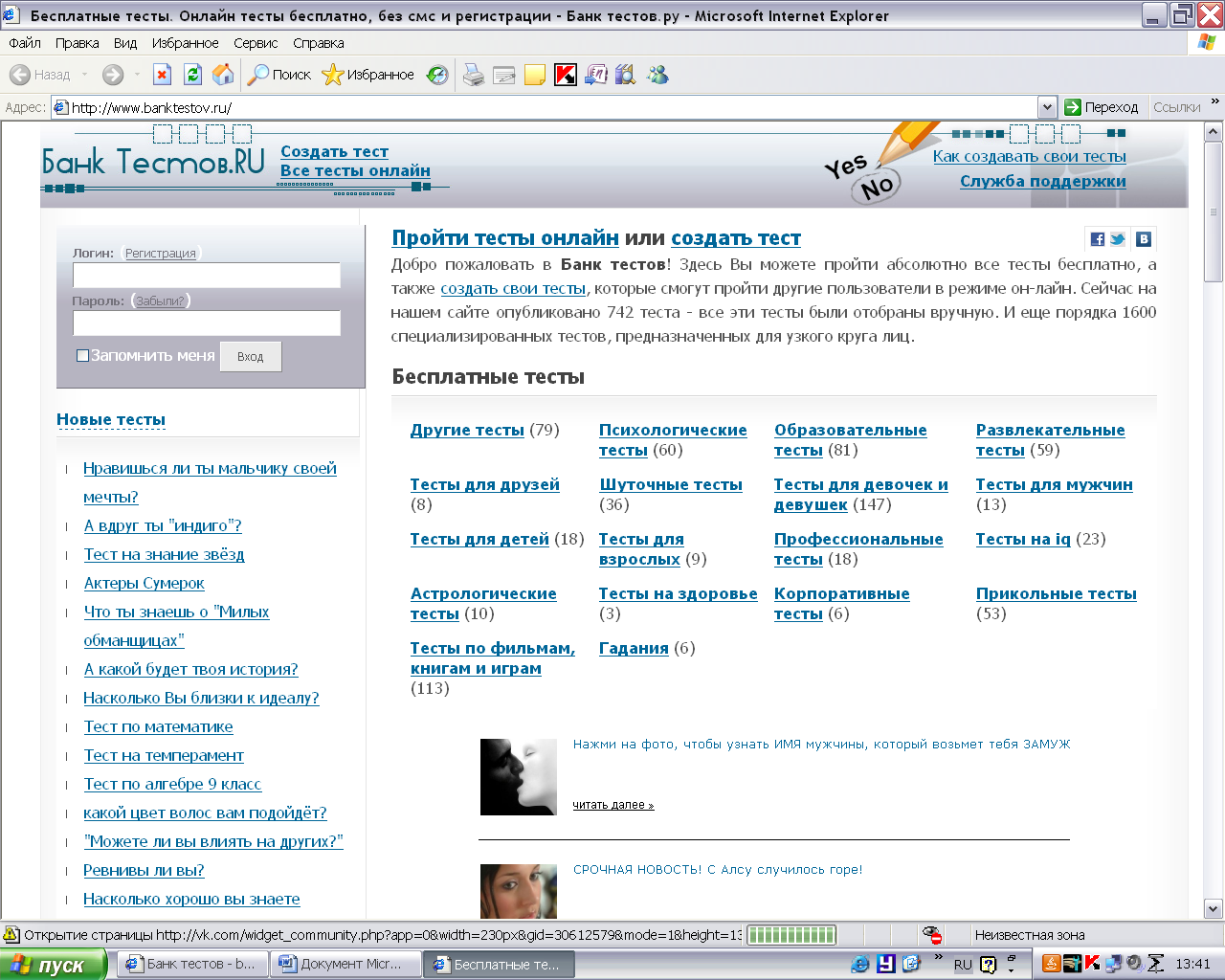Viewport: 1225px width, 980px height.
Task: Stop page loading with the red X icon
Action: click(x=163, y=75)
